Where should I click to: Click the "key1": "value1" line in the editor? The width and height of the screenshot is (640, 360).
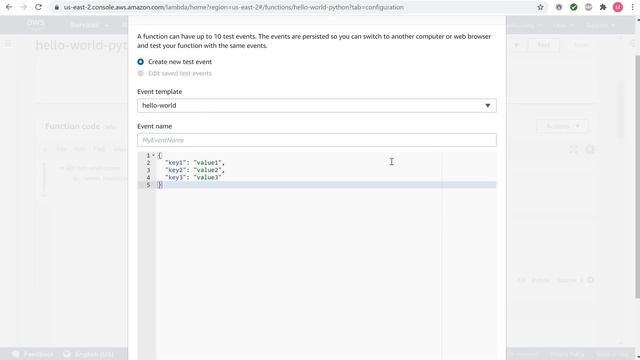click(195, 162)
